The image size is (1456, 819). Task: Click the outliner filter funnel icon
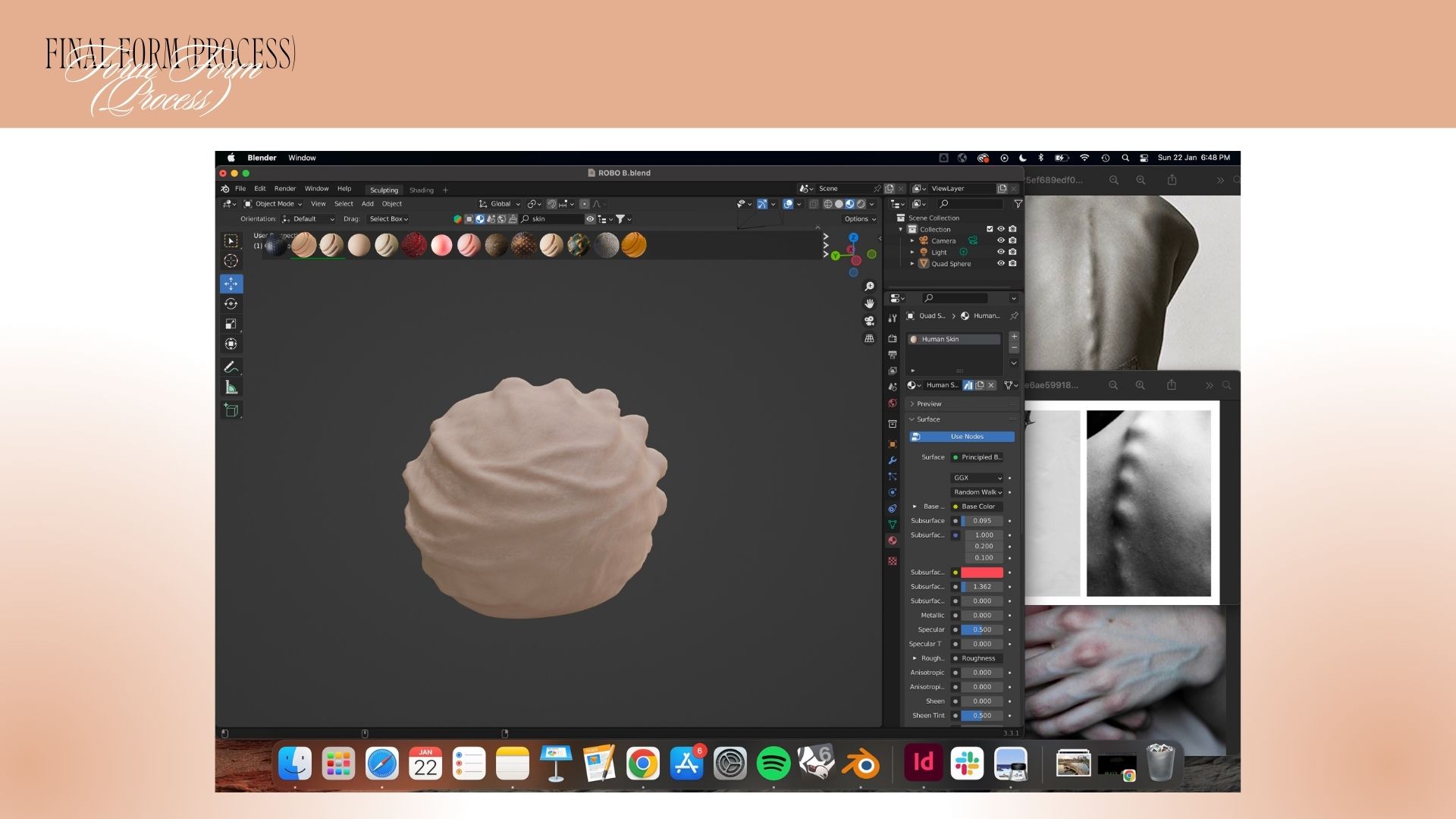[x=1018, y=204]
